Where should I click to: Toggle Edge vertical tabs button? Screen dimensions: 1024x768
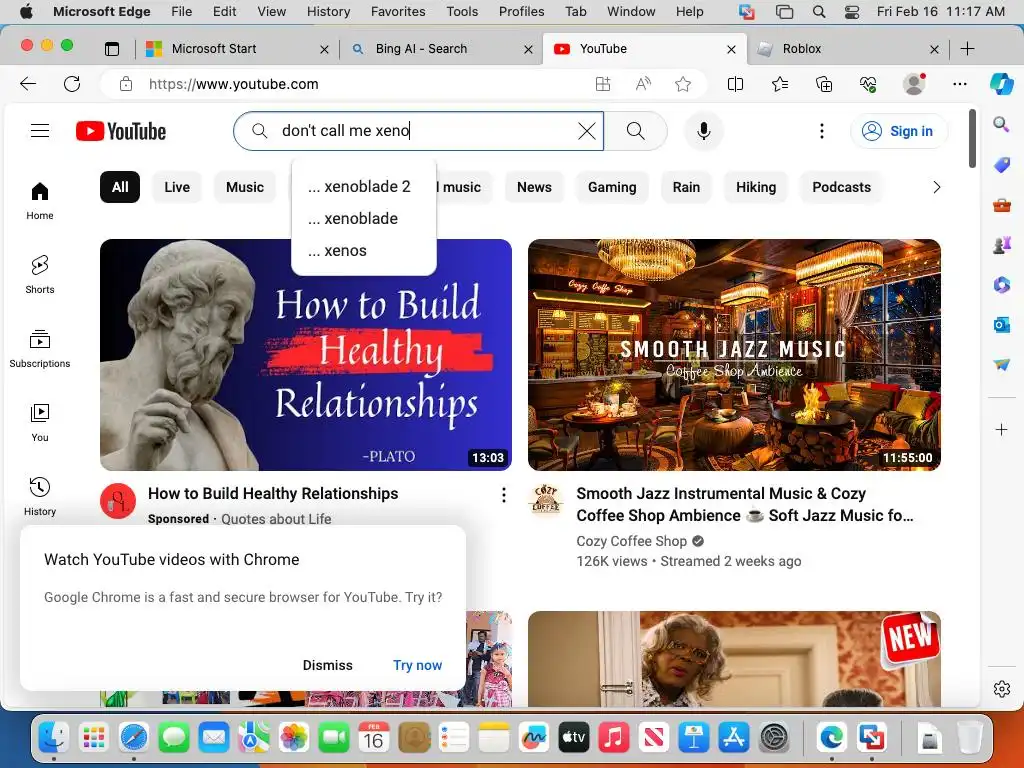point(112,49)
